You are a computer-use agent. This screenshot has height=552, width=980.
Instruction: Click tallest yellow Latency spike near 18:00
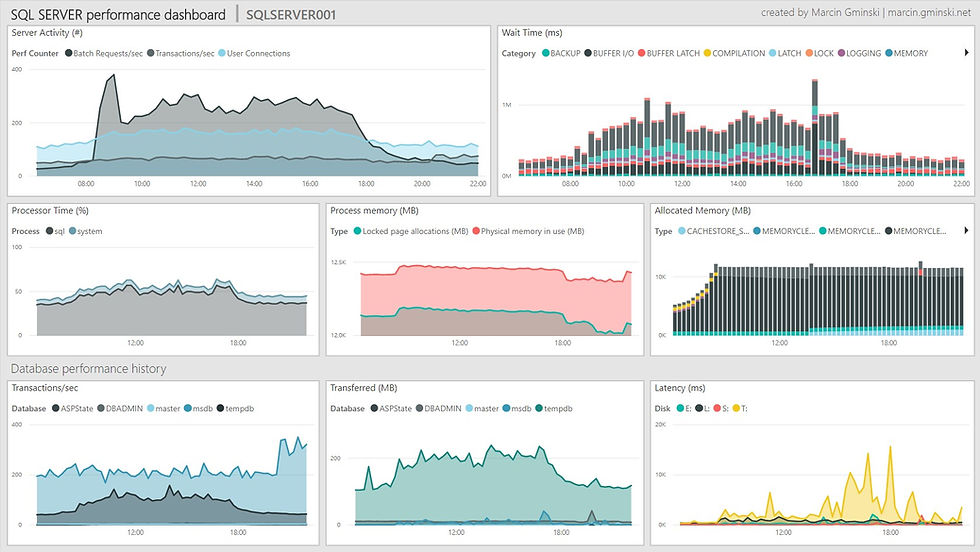[890, 448]
